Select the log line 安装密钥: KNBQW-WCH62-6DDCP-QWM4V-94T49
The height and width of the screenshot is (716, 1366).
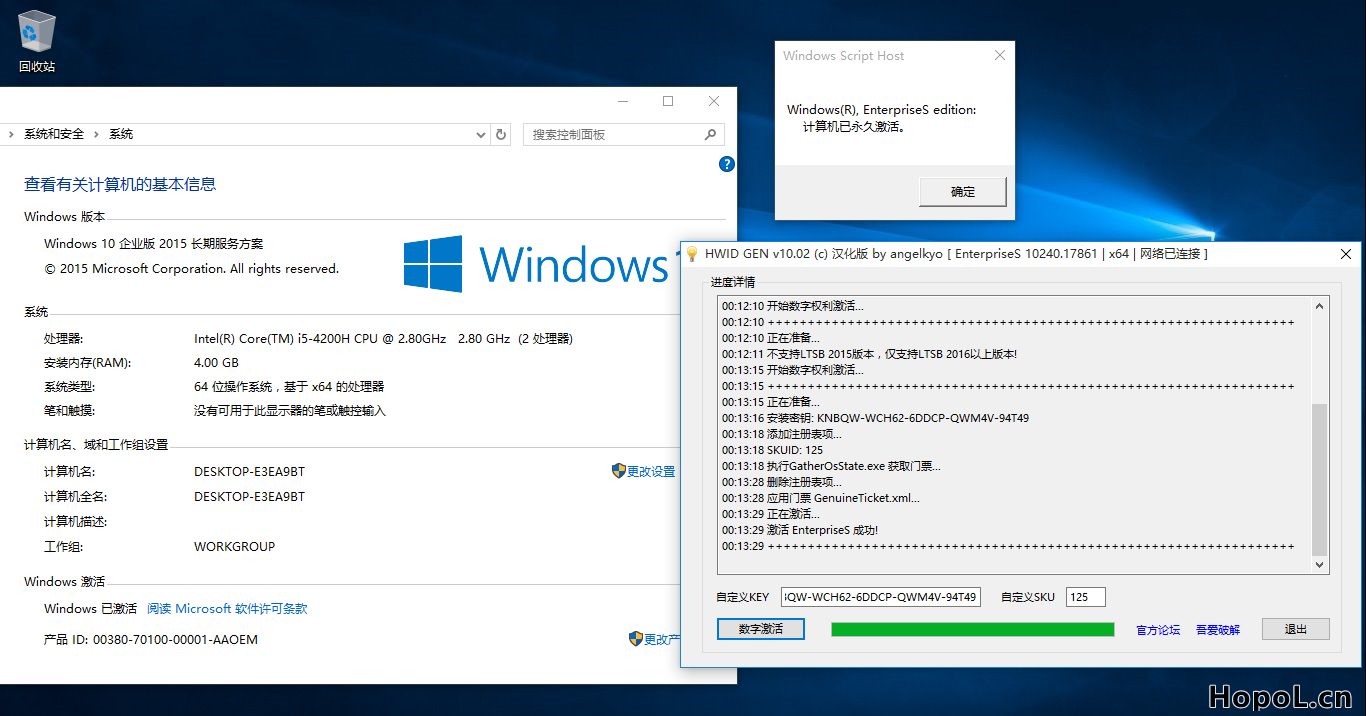point(875,418)
